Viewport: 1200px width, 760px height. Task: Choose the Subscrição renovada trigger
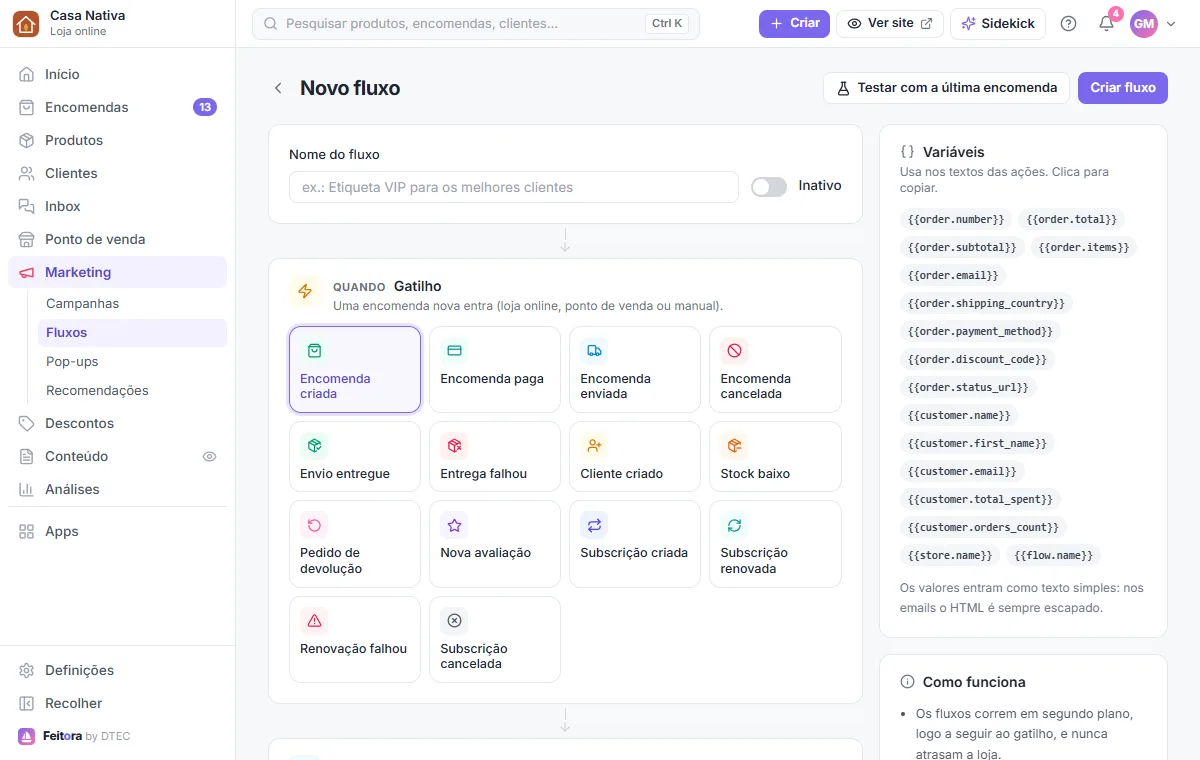(775, 544)
